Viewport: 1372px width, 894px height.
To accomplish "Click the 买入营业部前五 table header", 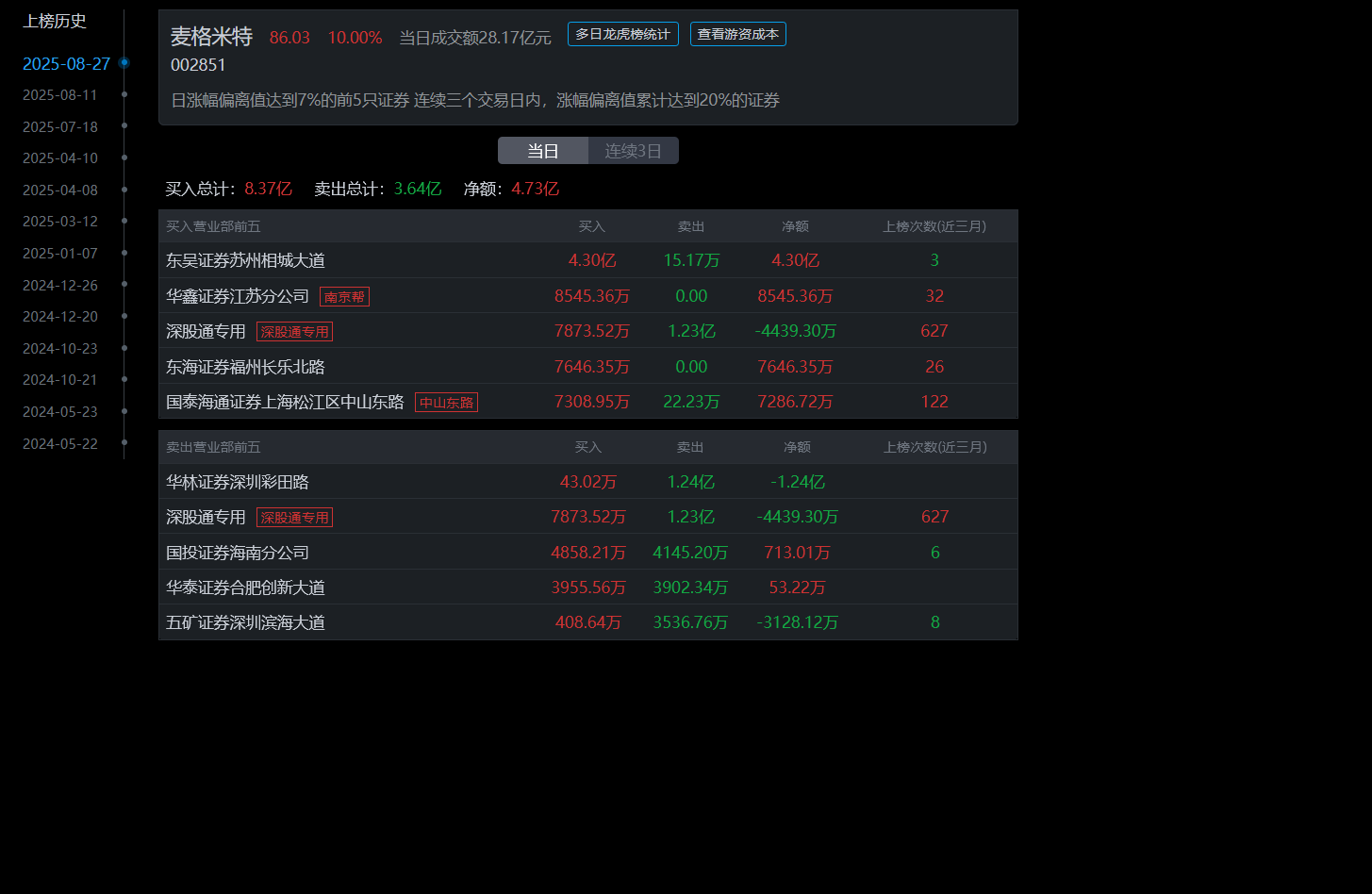I will click(x=213, y=226).
